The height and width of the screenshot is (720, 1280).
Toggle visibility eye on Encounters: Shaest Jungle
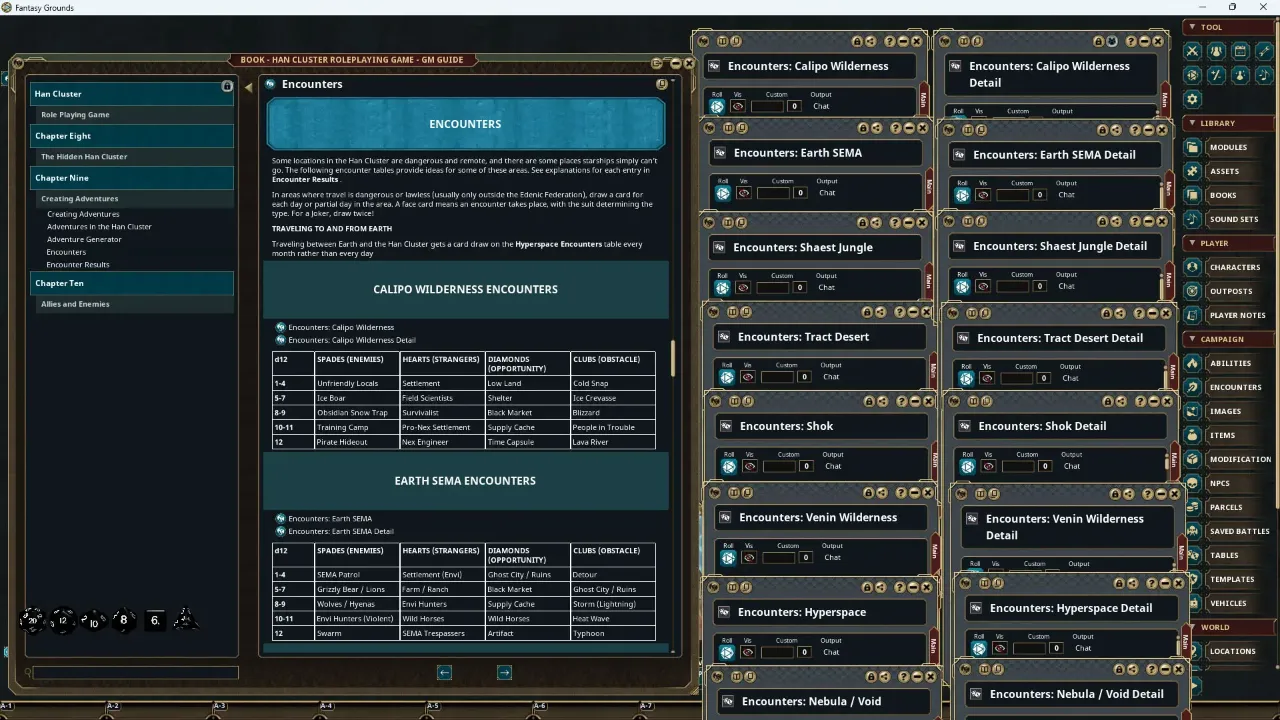tap(743, 287)
